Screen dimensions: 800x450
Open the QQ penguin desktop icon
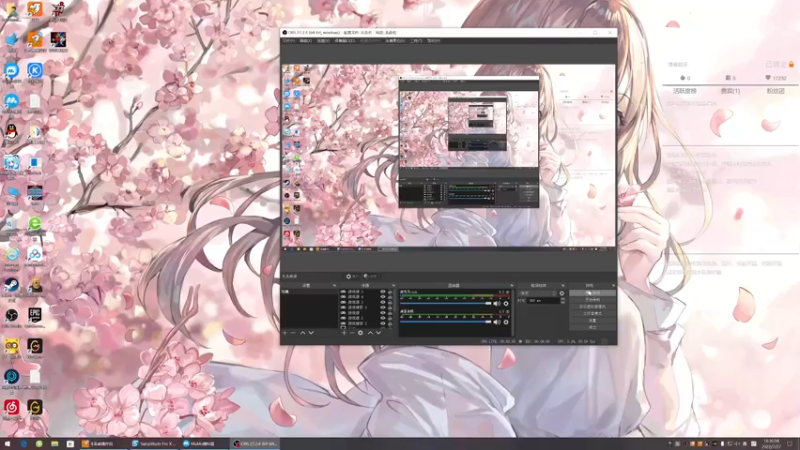(12, 133)
